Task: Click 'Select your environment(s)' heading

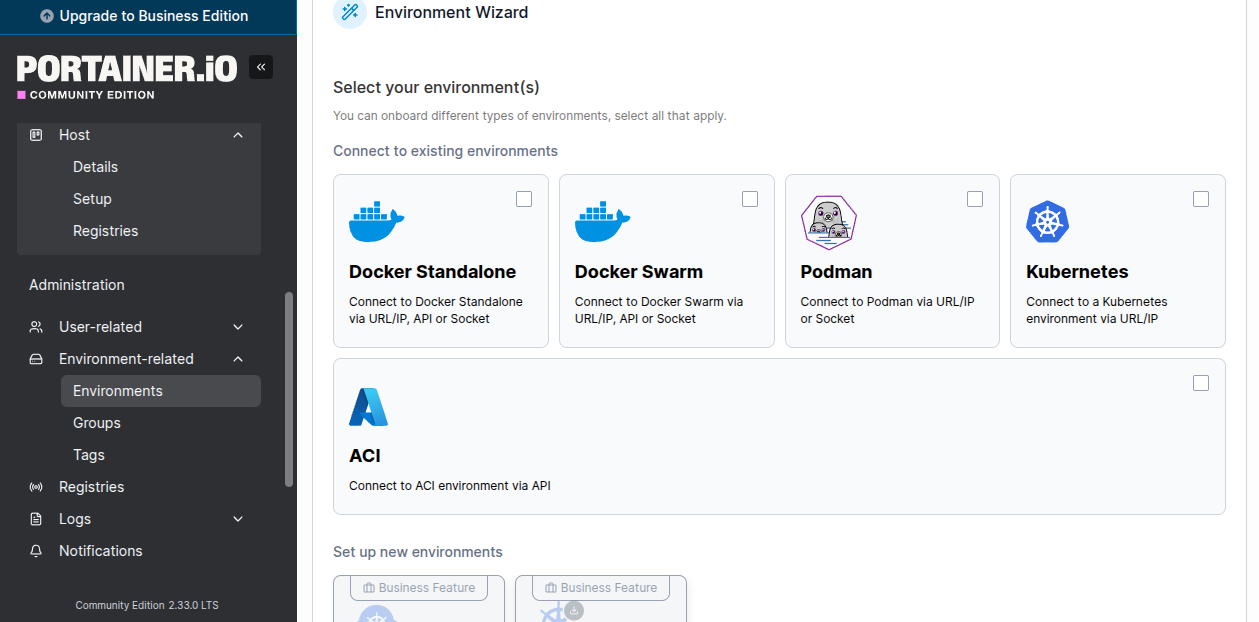Action: point(436,88)
